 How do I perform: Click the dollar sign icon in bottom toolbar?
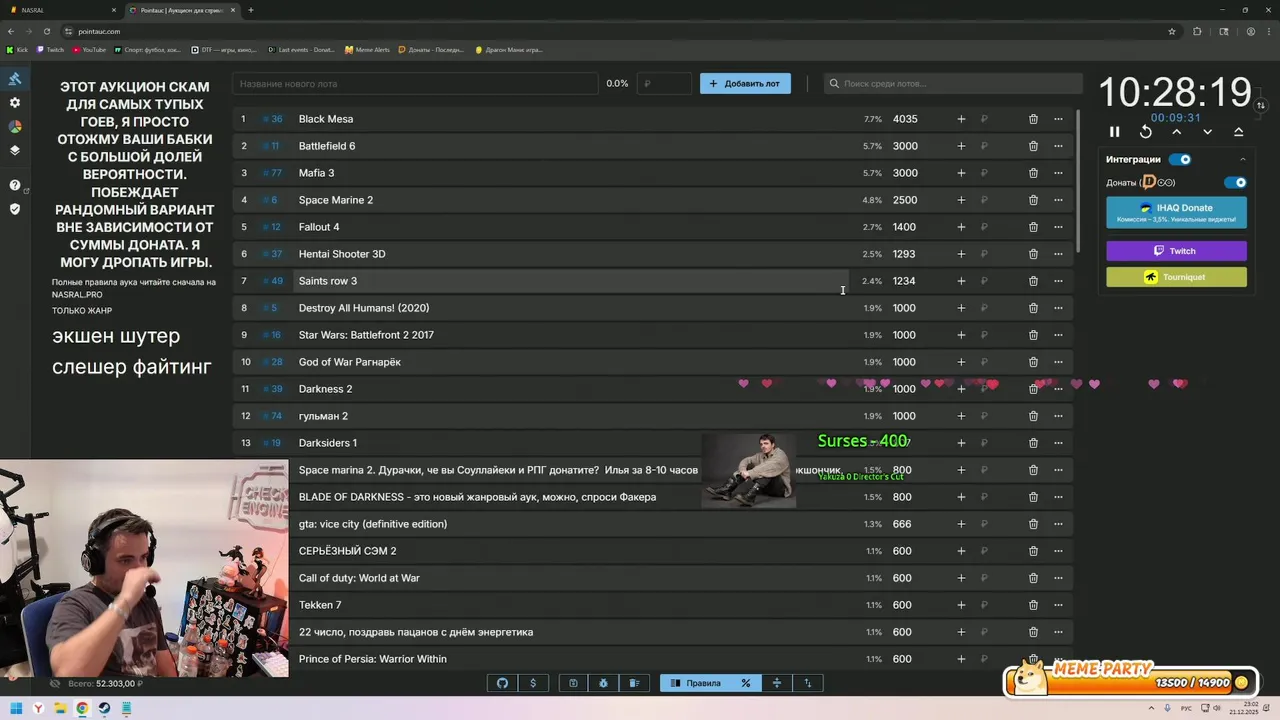(x=533, y=683)
